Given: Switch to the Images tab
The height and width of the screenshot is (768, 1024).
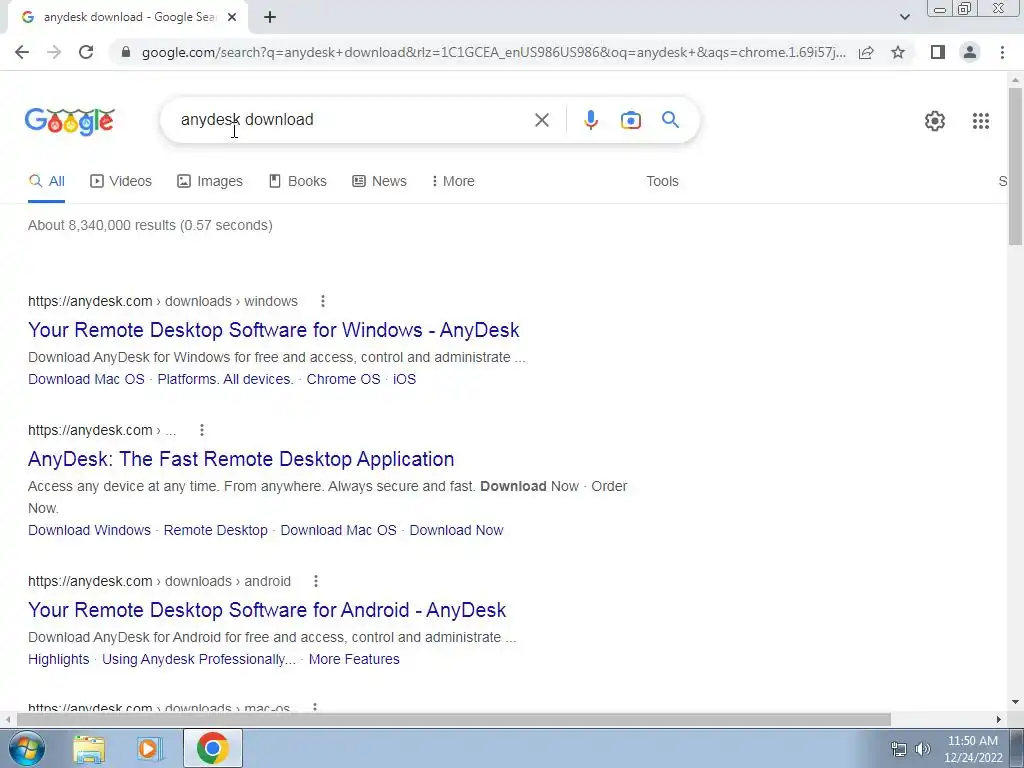Looking at the screenshot, I should [x=210, y=182].
